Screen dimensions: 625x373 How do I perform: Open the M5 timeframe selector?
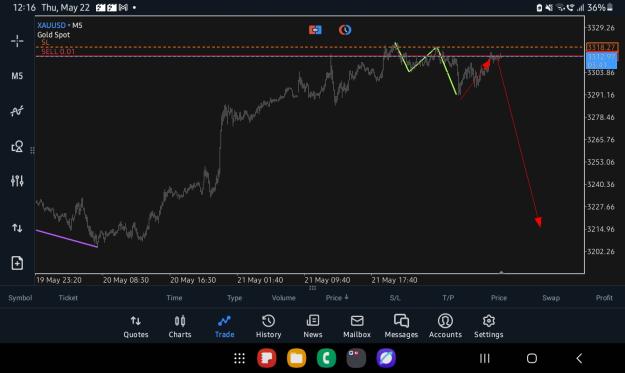pos(17,76)
